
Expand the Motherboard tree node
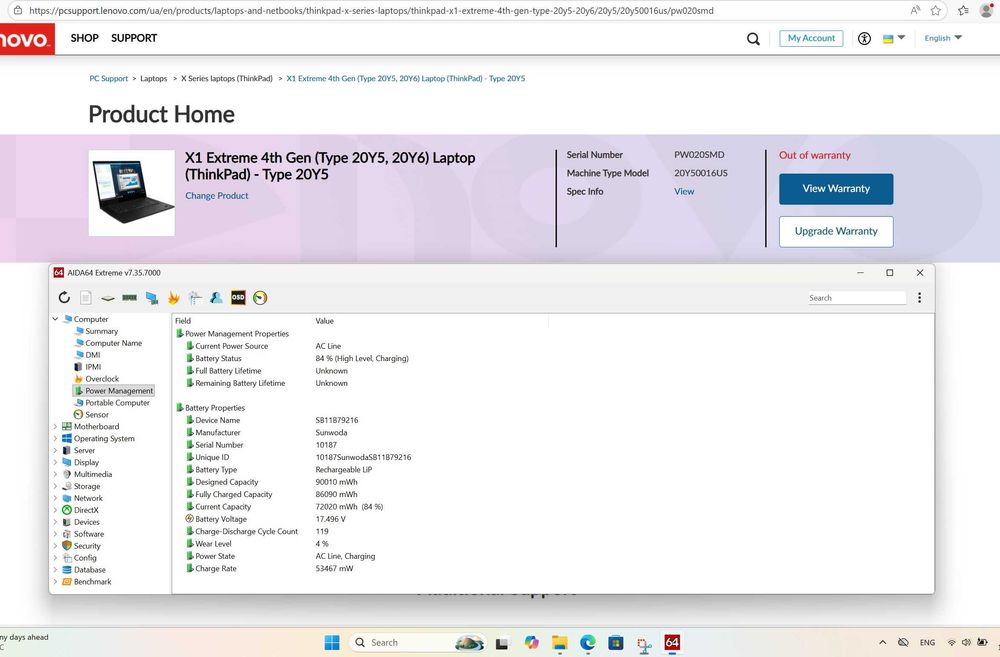[55, 426]
